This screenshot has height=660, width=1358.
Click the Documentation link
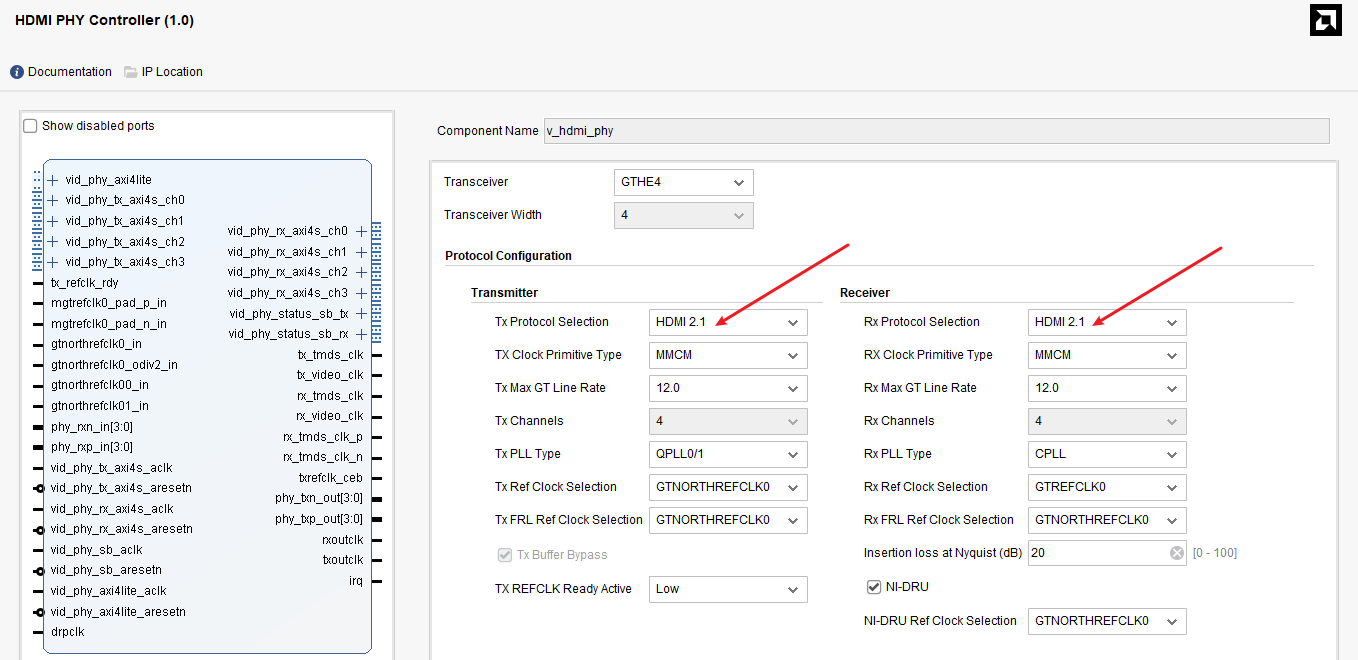[70, 72]
